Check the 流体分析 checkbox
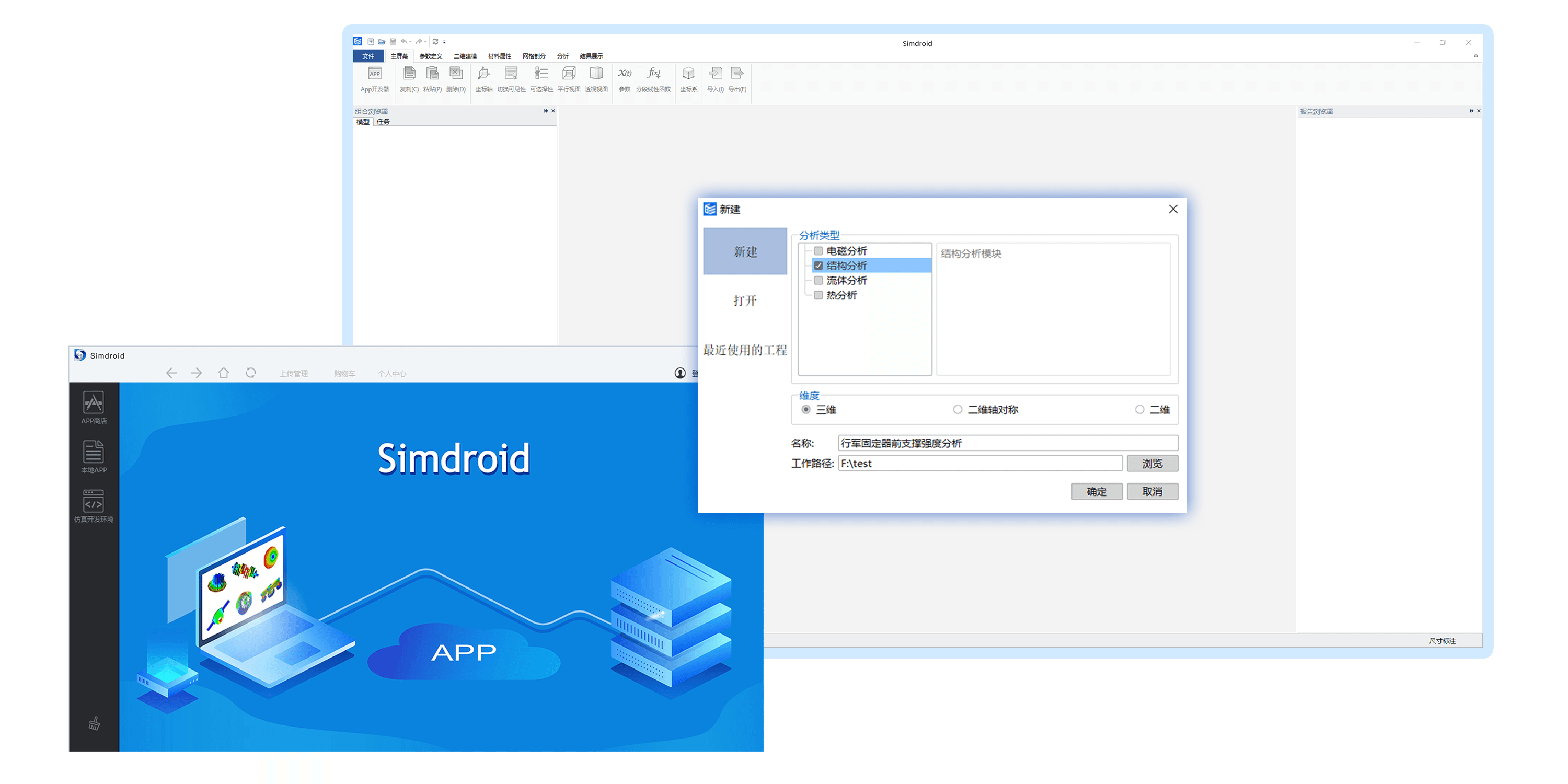 (x=818, y=281)
